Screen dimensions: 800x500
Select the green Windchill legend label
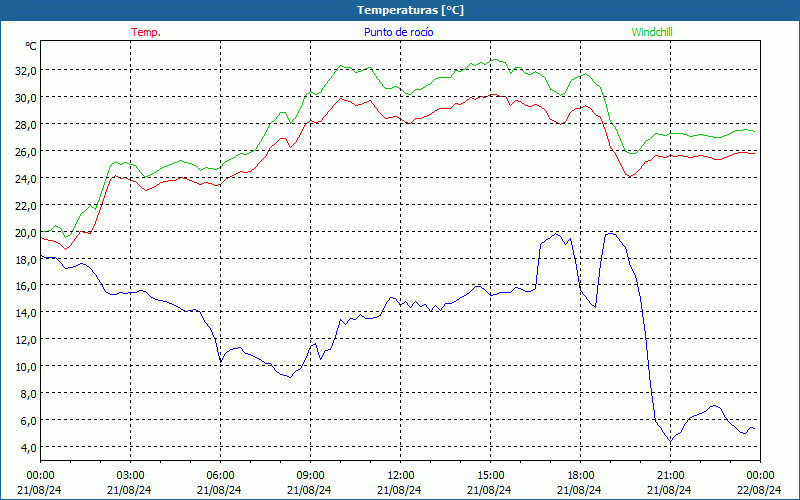[x=652, y=32]
